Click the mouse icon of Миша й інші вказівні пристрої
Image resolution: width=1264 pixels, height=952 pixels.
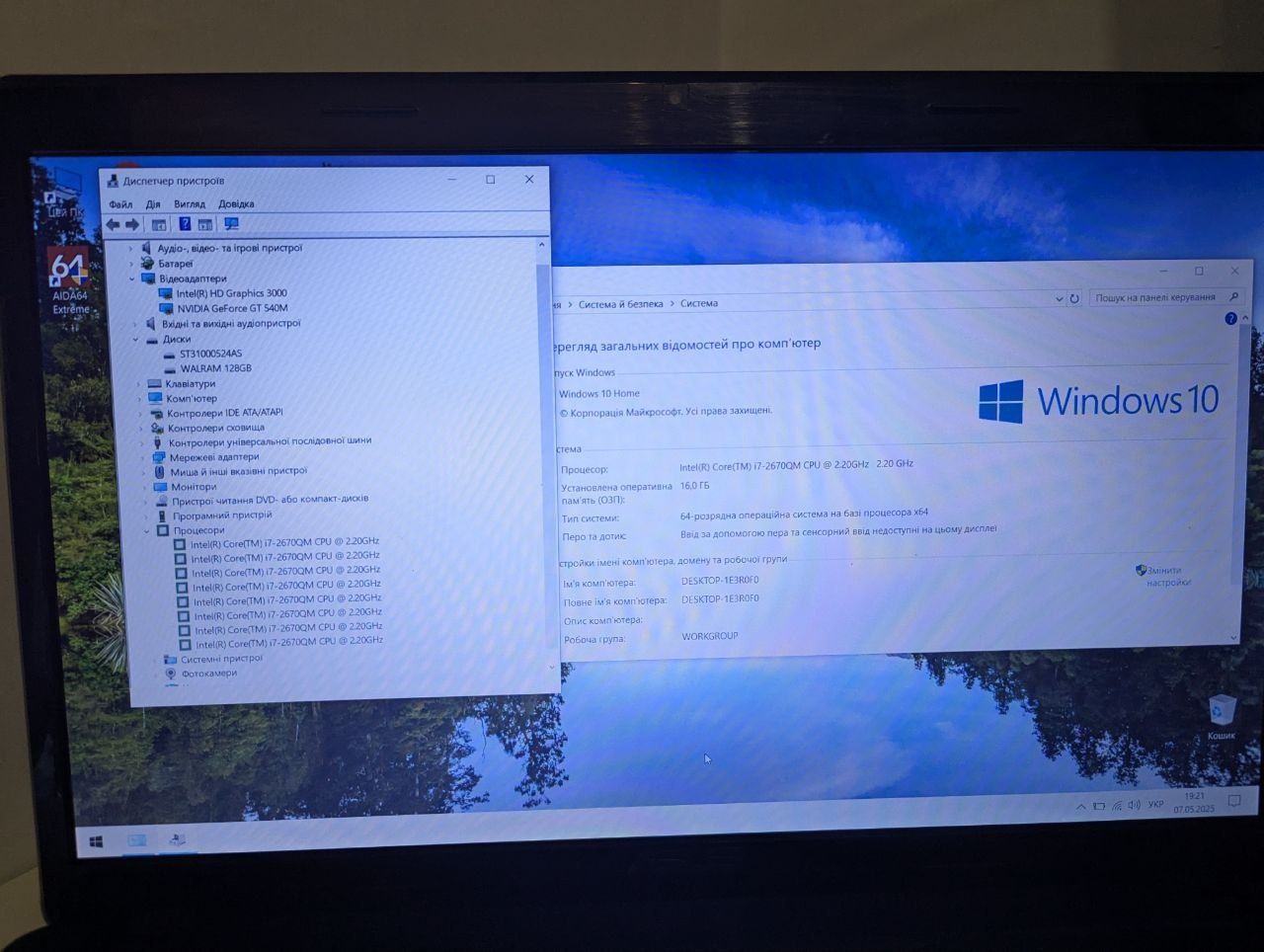(159, 472)
